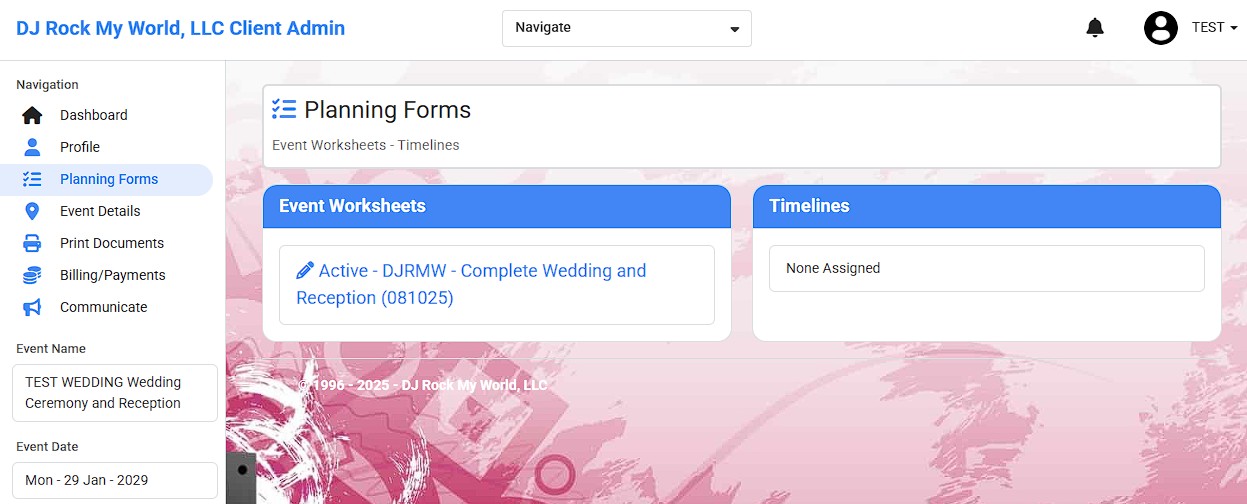Image resolution: width=1247 pixels, height=504 pixels.
Task: Click the 1996 - 2025 copyright footer text
Action: [423, 385]
